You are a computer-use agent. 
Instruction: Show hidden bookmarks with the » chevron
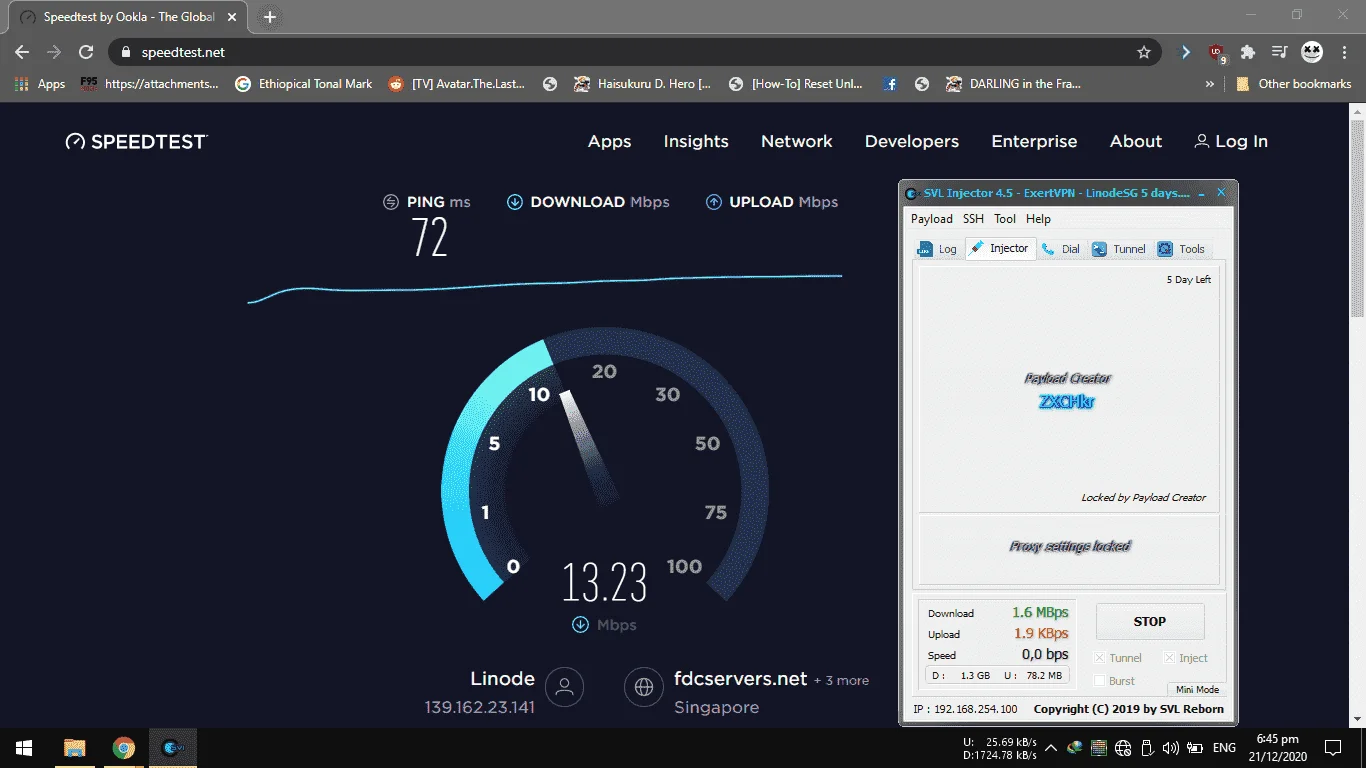click(x=1210, y=84)
